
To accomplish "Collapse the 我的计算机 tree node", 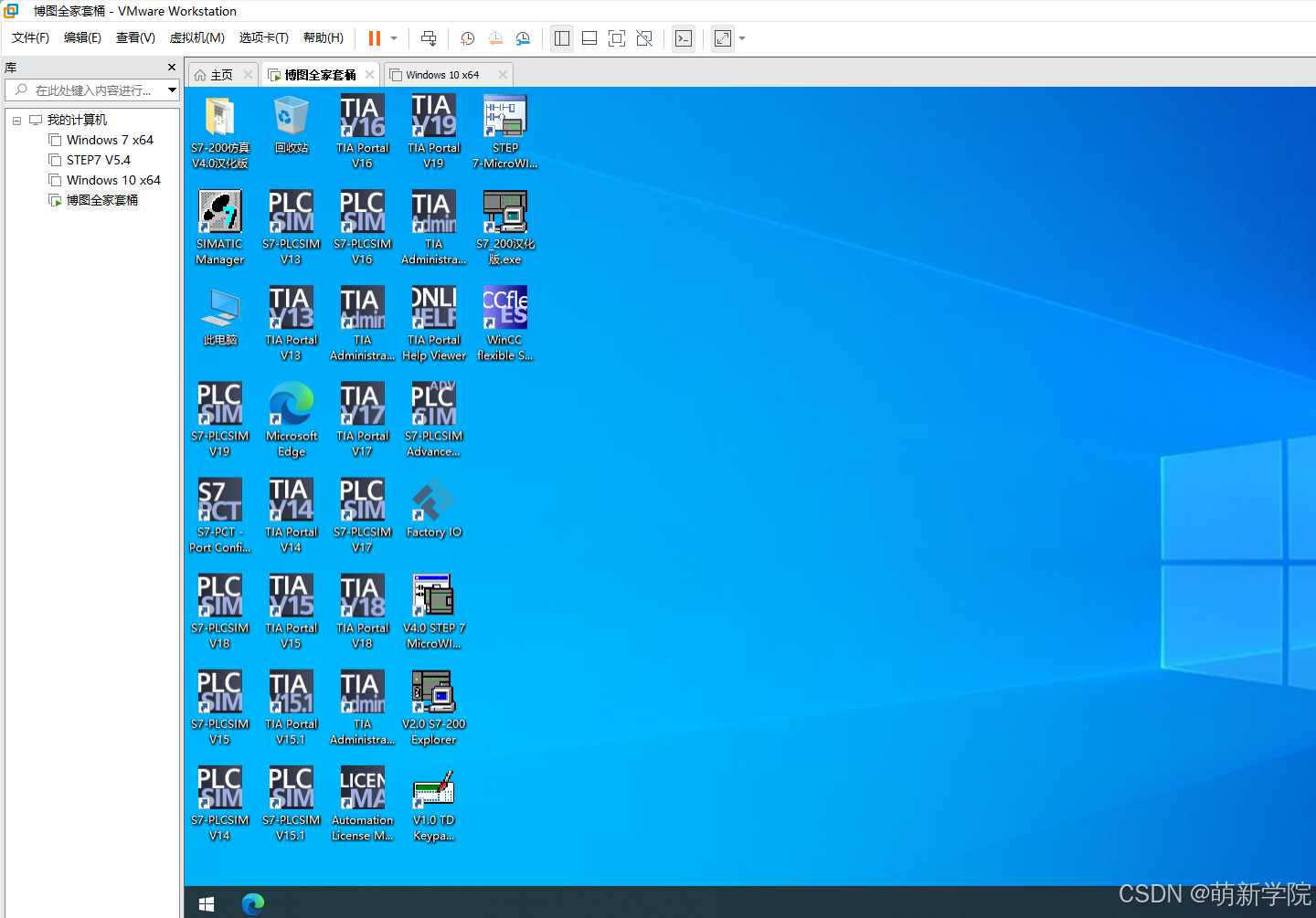I will [16, 121].
